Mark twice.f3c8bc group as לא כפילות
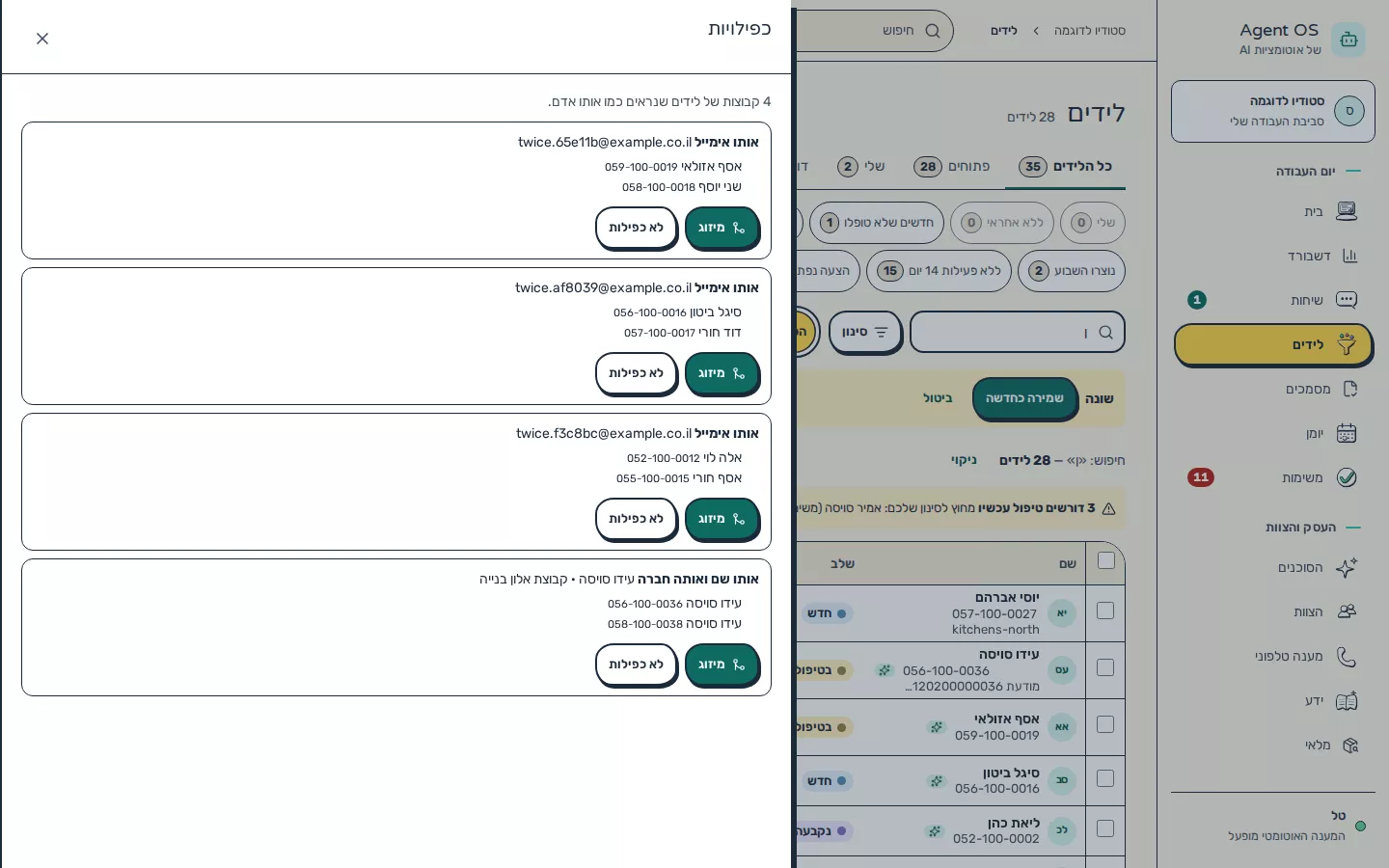Screen dimensions: 1389x868 tap(637, 520)
